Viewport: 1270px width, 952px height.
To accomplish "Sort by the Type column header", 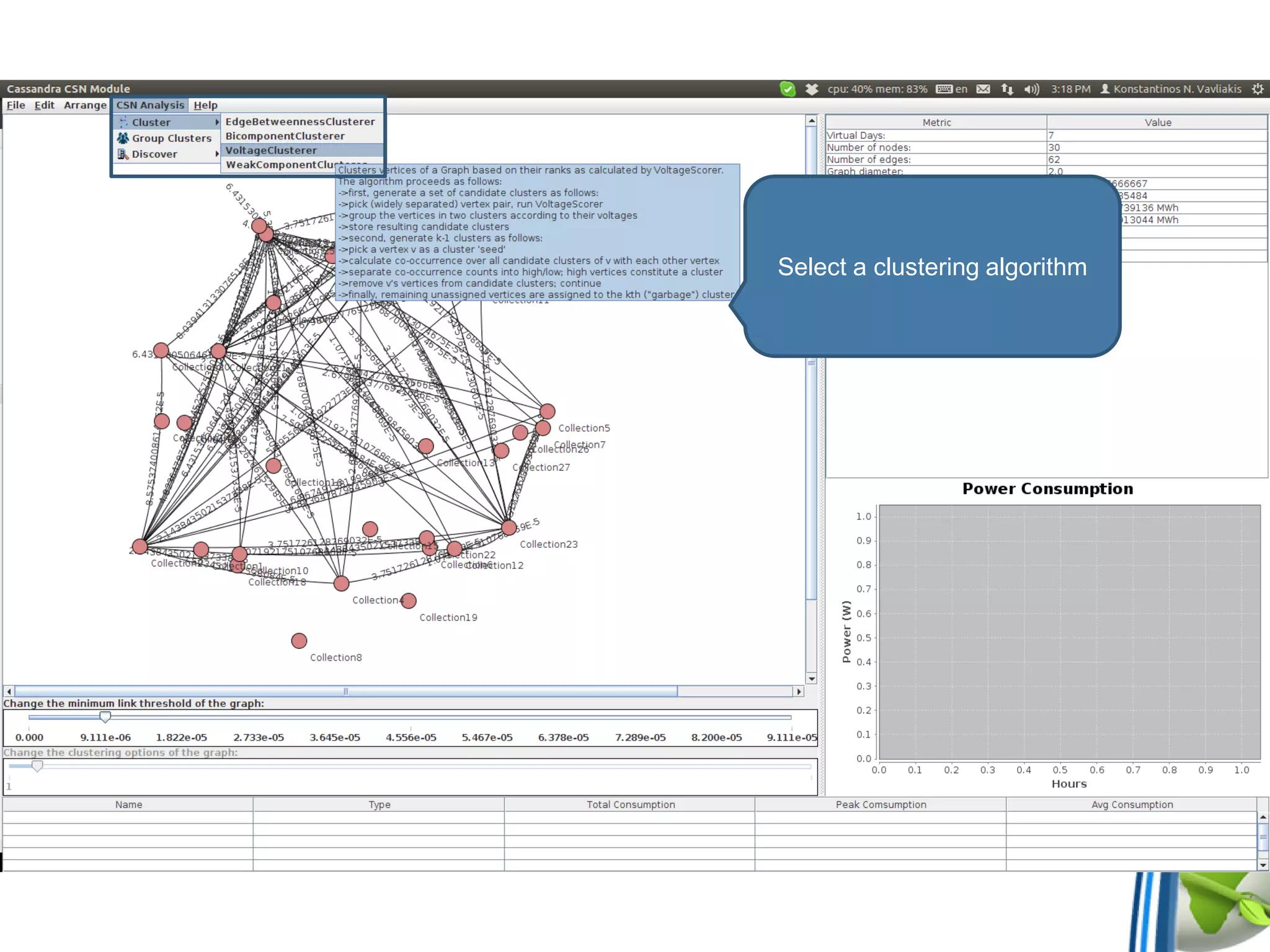I will pyautogui.click(x=379, y=804).
